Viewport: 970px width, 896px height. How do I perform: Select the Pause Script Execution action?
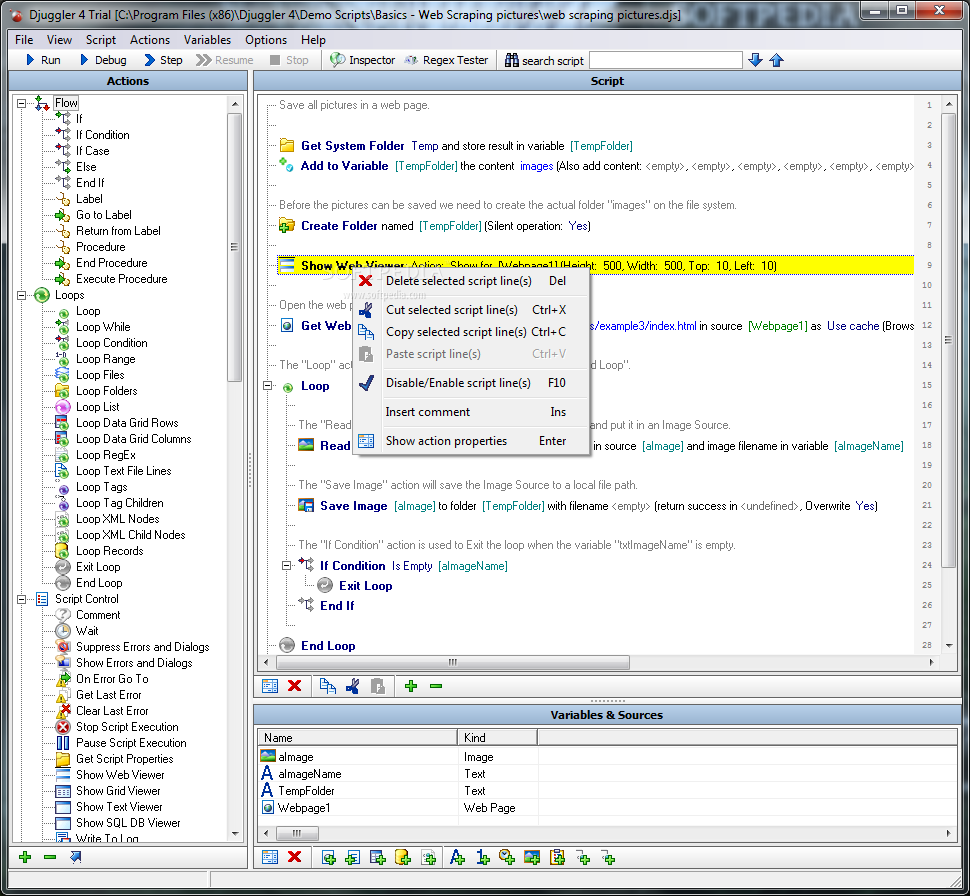click(131, 743)
